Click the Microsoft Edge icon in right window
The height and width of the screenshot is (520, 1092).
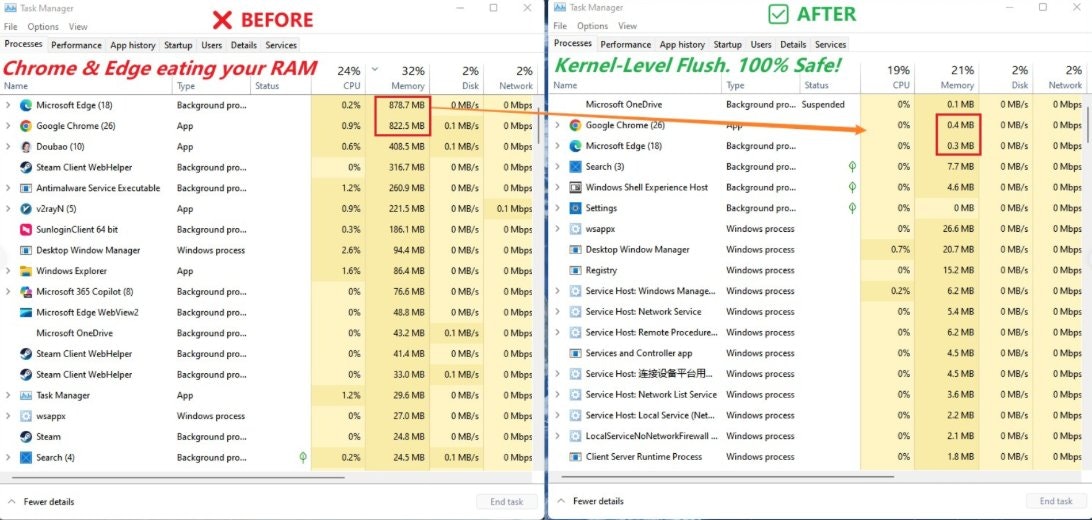click(575, 146)
